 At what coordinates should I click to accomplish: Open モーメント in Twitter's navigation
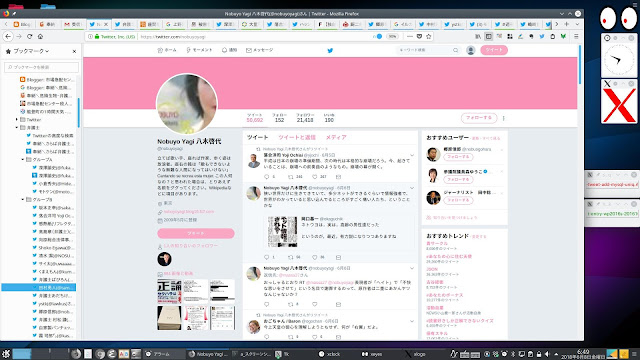point(199,50)
